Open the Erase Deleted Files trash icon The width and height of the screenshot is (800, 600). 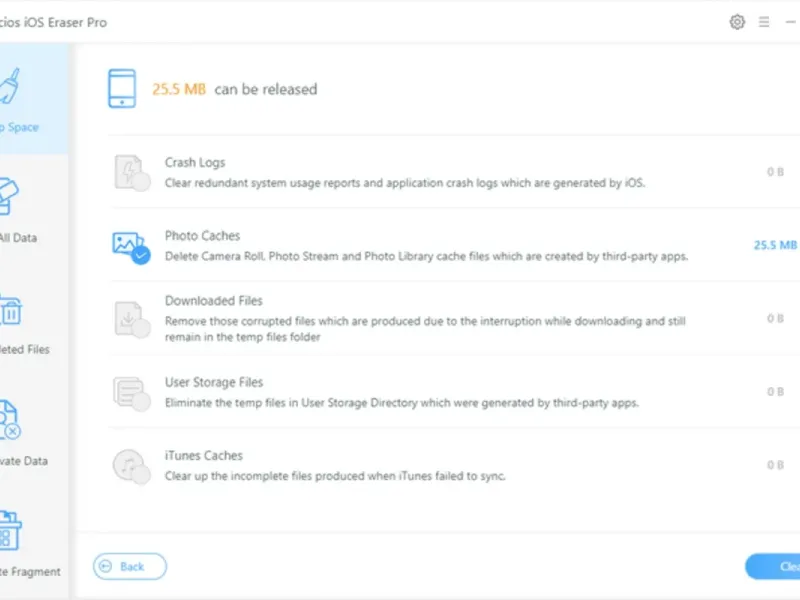[x=10, y=310]
